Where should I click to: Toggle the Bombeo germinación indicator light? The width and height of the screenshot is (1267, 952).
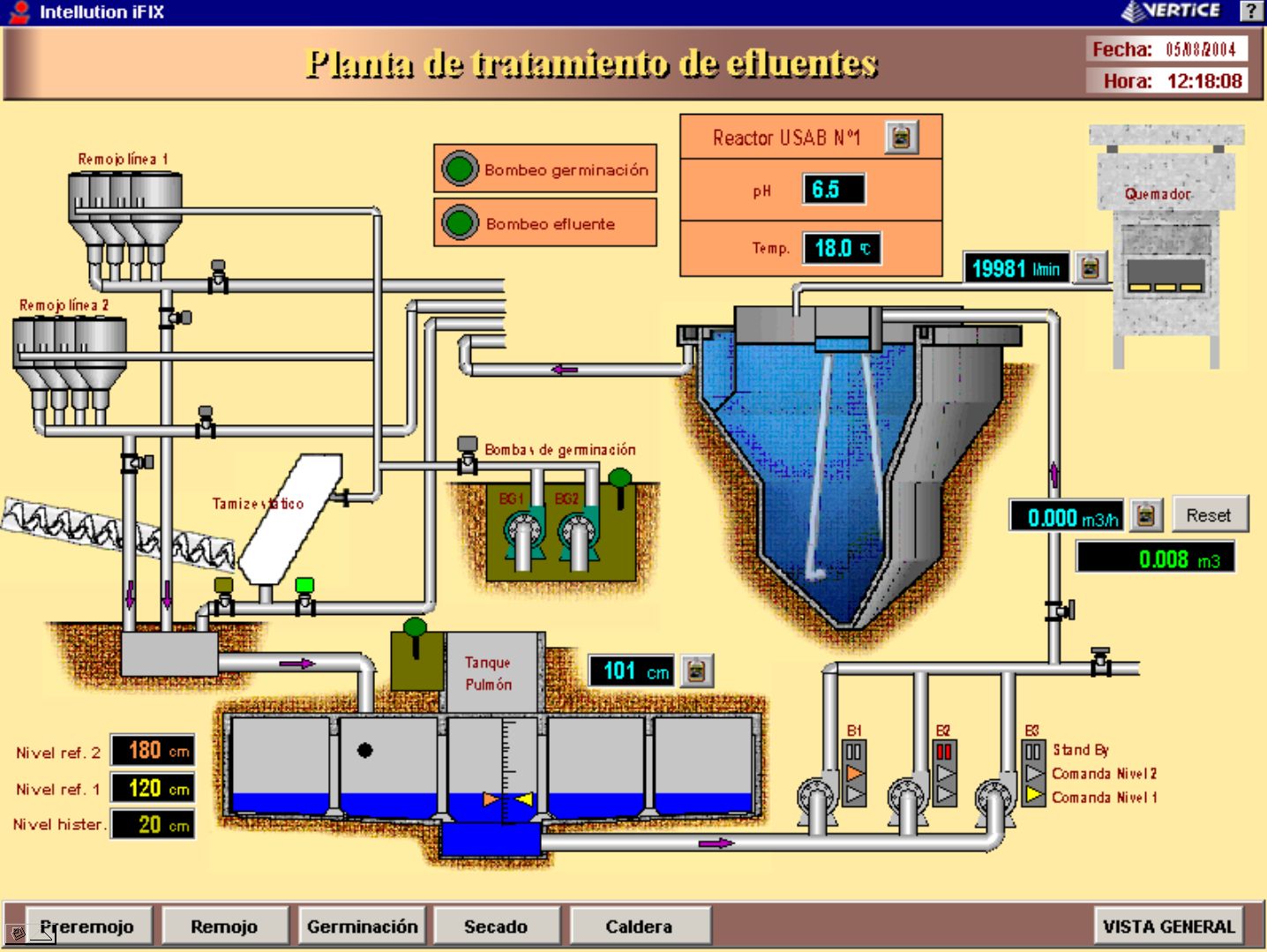point(460,169)
